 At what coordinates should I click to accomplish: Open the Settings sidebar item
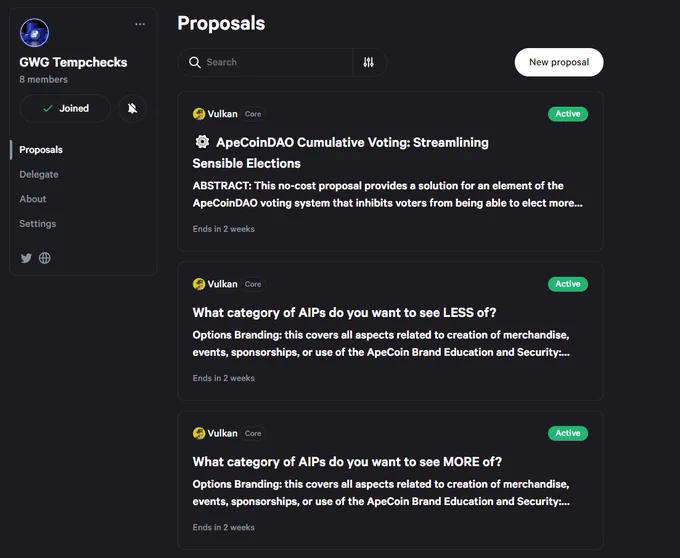(38, 224)
